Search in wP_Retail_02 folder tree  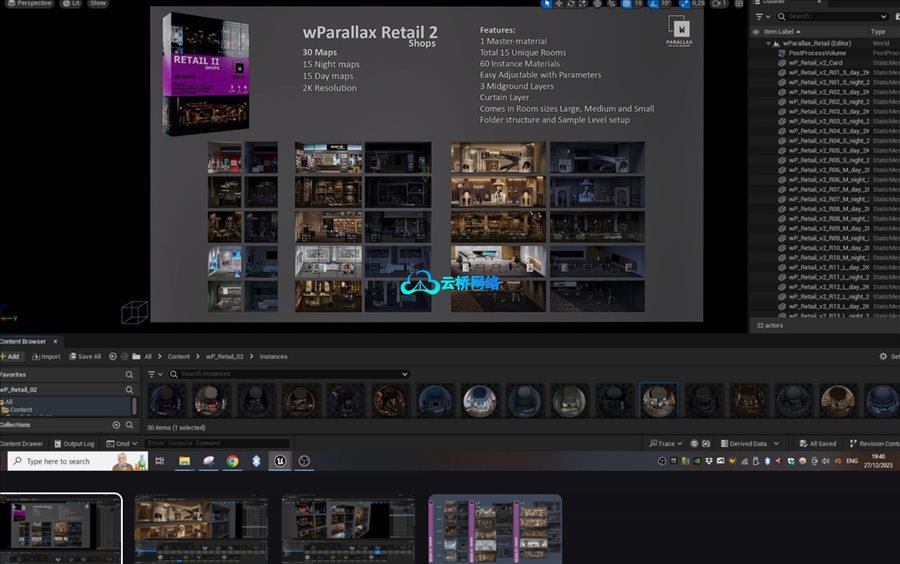129,390
